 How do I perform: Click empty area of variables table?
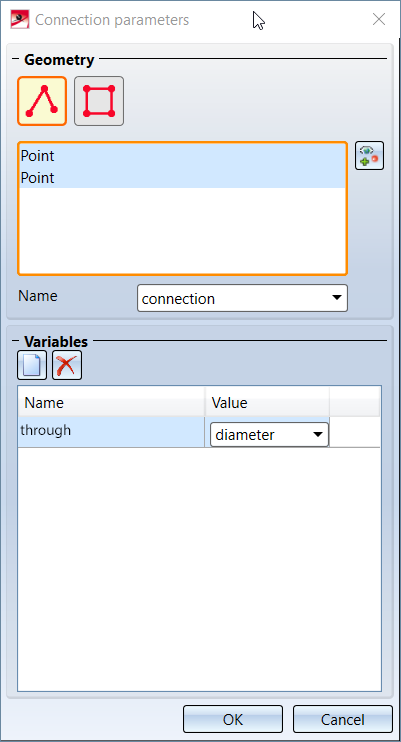point(199,568)
